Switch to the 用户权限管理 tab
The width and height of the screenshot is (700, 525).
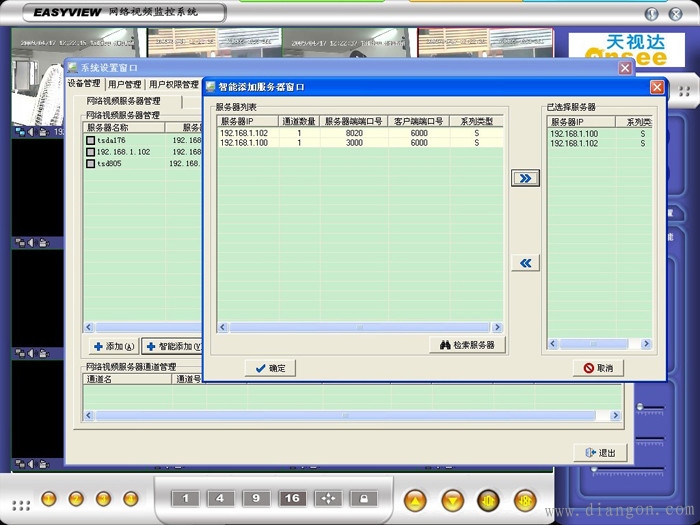pos(172,85)
